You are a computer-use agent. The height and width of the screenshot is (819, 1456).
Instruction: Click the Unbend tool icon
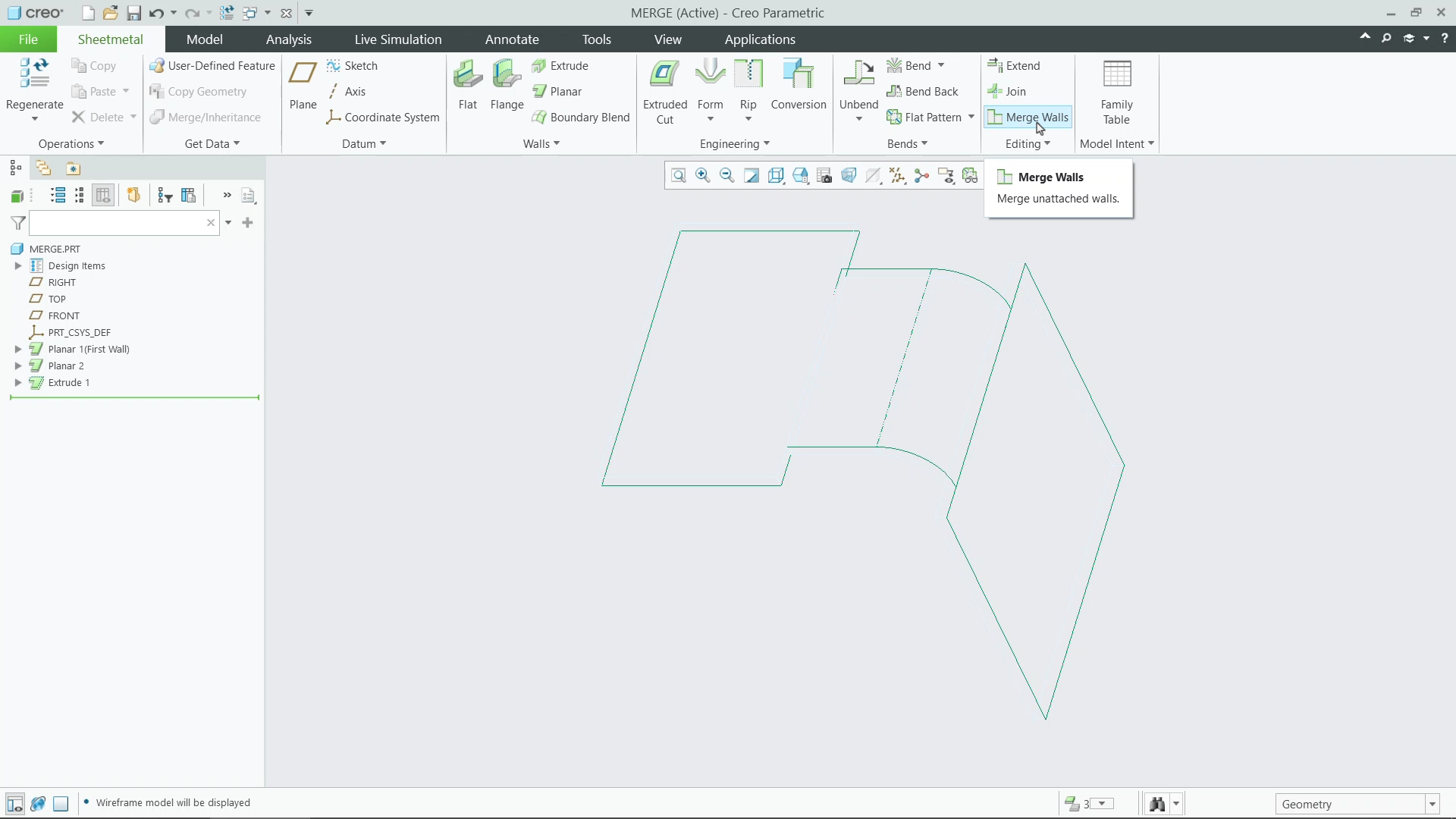(858, 74)
